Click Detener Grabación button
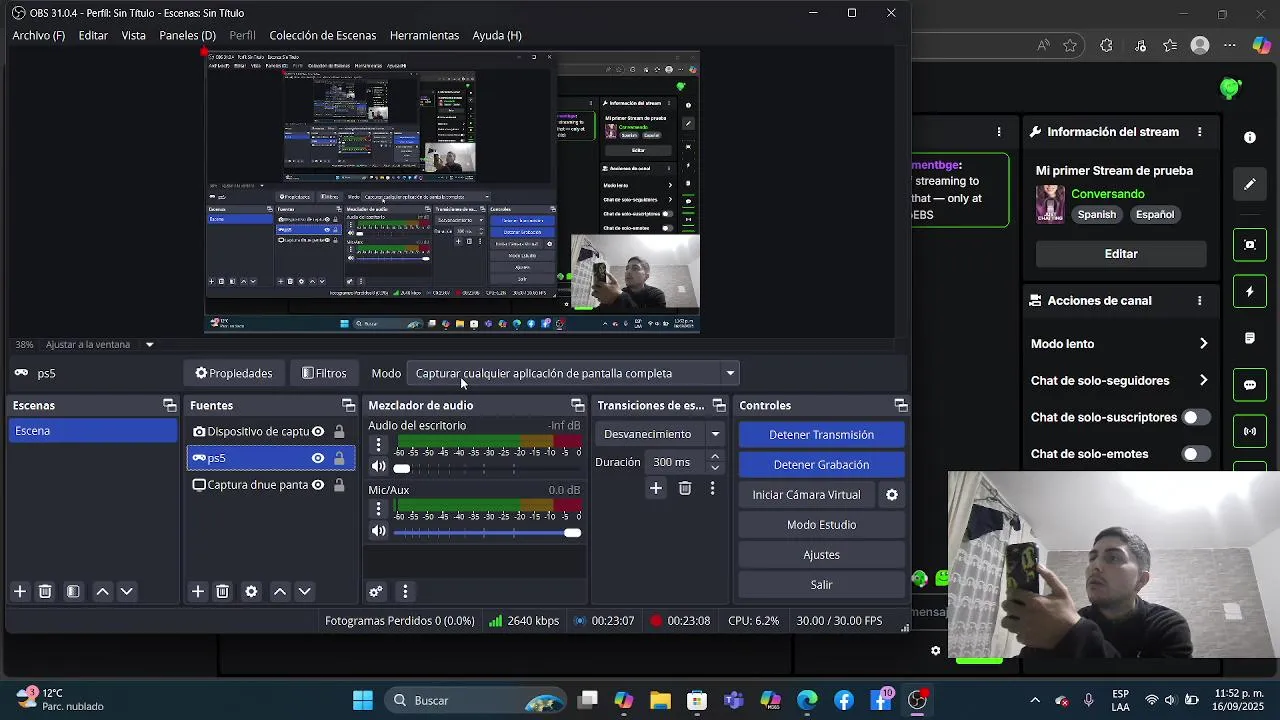 coord(821,465)
